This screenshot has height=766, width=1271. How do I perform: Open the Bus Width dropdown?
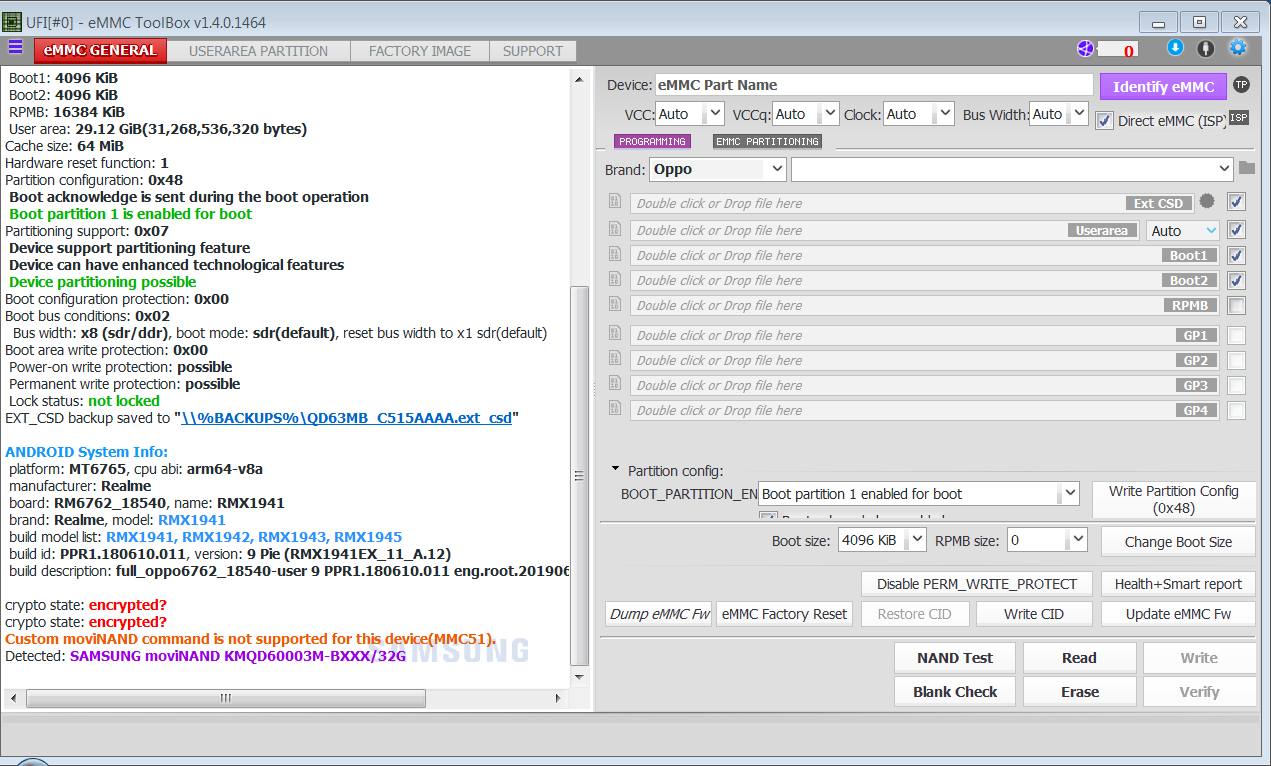point(1059,114)
